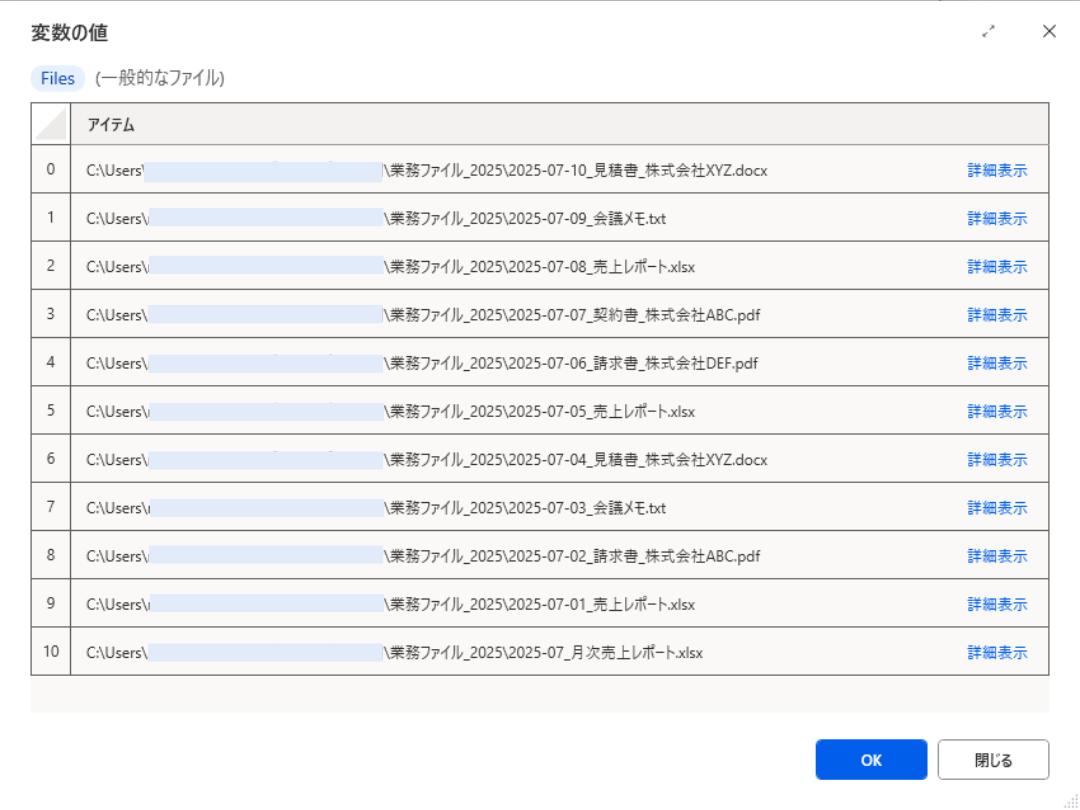Click file path 2025-07-02_請求書_株式会社ABC.pdf
The image size is (1080, 810).
pos(424,556)
